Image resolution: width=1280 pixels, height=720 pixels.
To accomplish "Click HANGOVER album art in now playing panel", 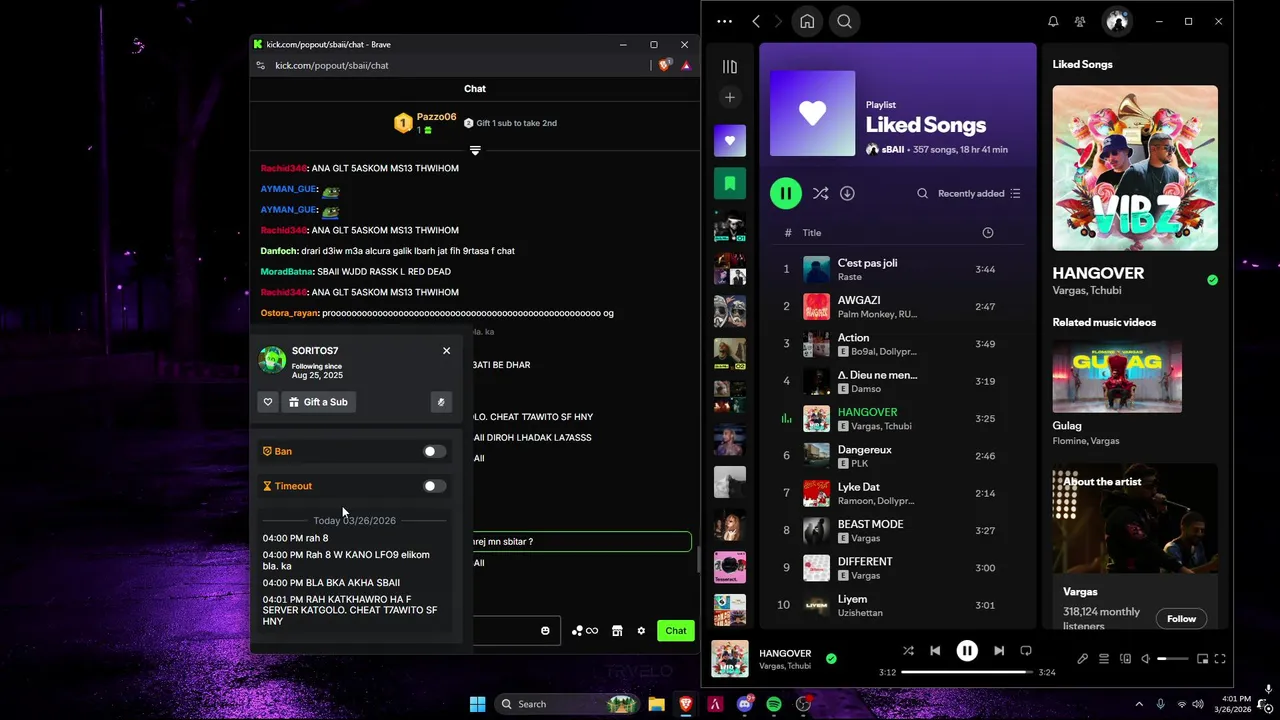I will [1135, 168].
